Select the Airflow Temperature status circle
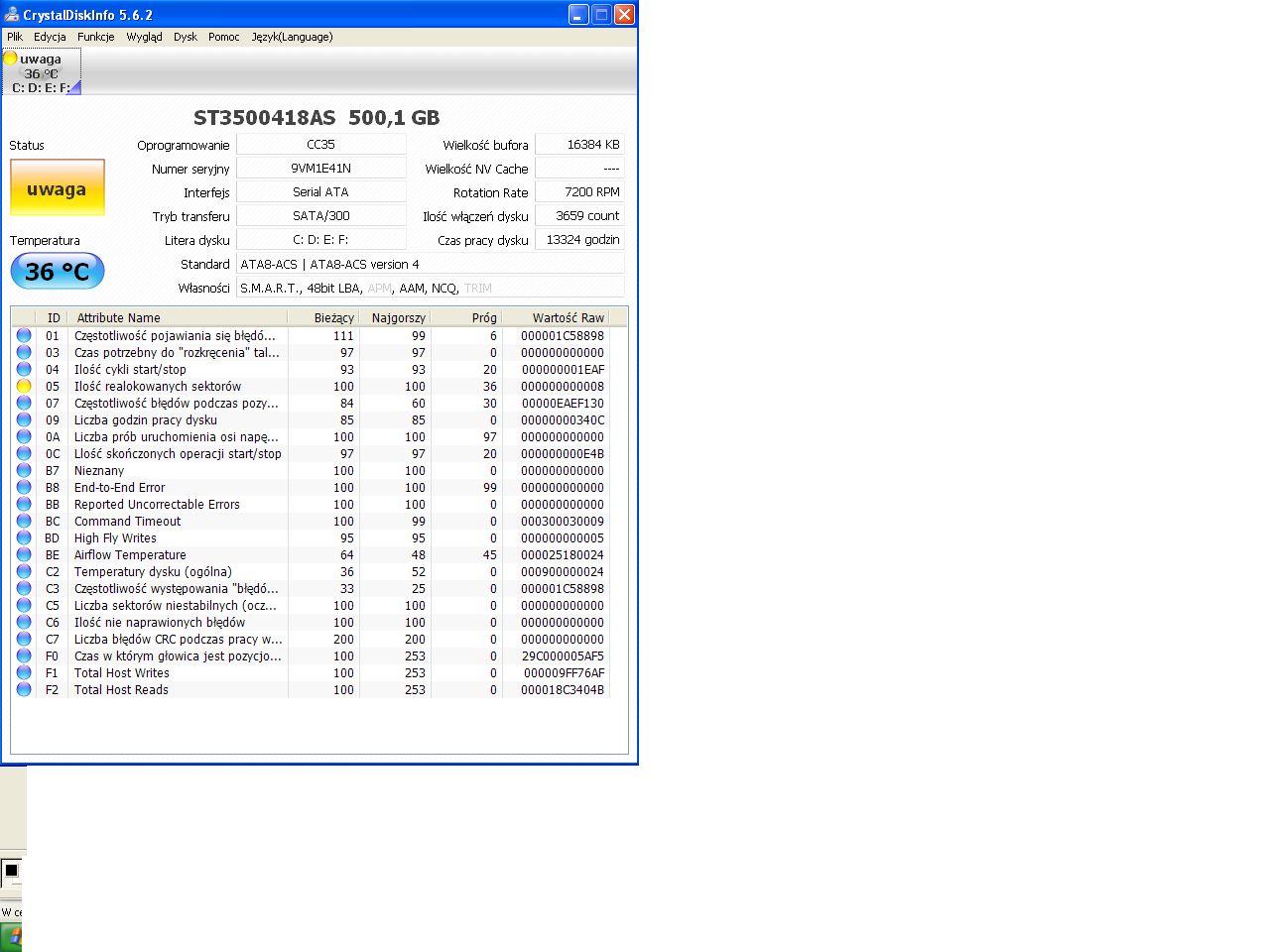The image size is (1270, 952). tap(24, 555)
